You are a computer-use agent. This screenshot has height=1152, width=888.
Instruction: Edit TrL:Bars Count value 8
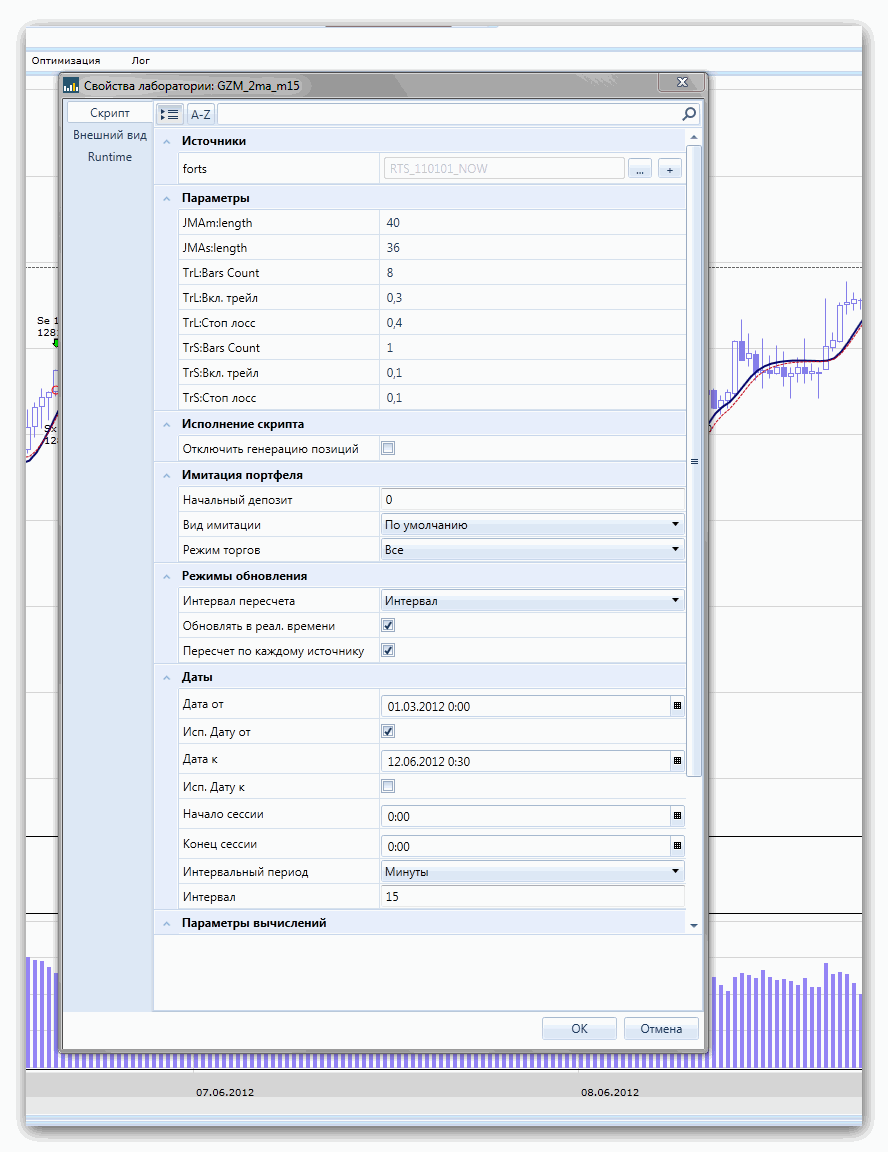coord(533,273)
